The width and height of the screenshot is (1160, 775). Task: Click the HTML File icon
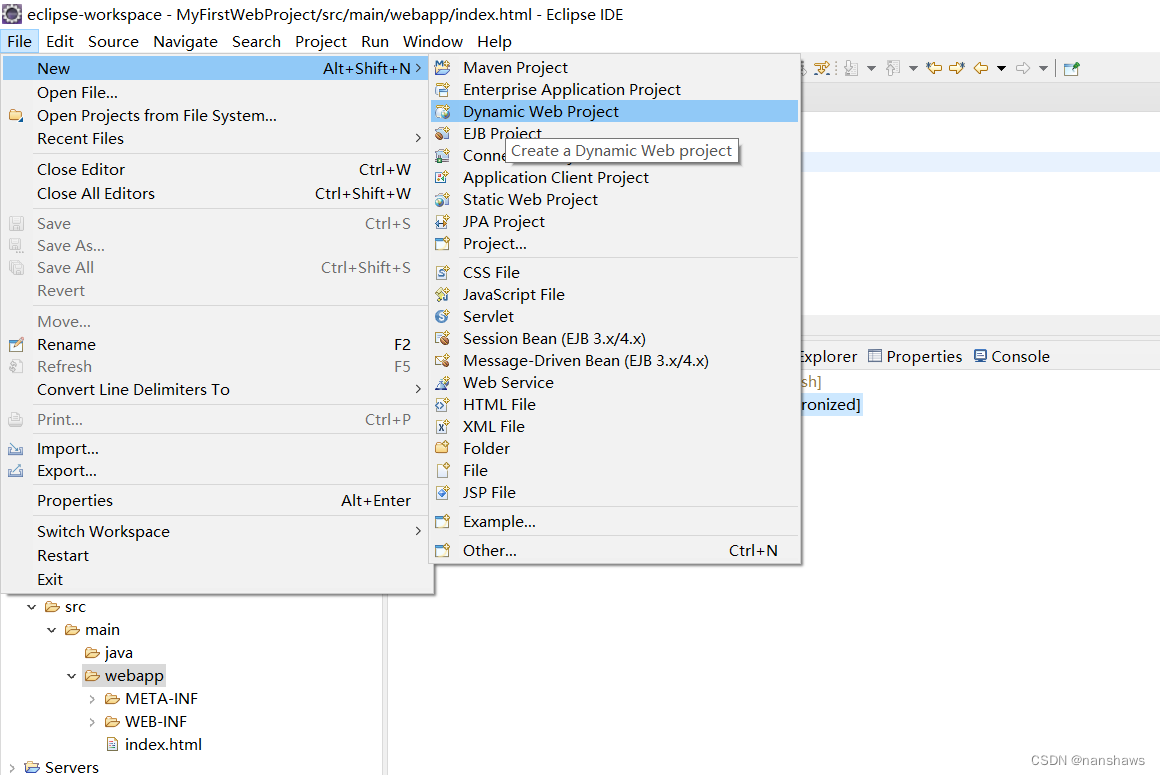pyautogui.click(x=442, y=405)
